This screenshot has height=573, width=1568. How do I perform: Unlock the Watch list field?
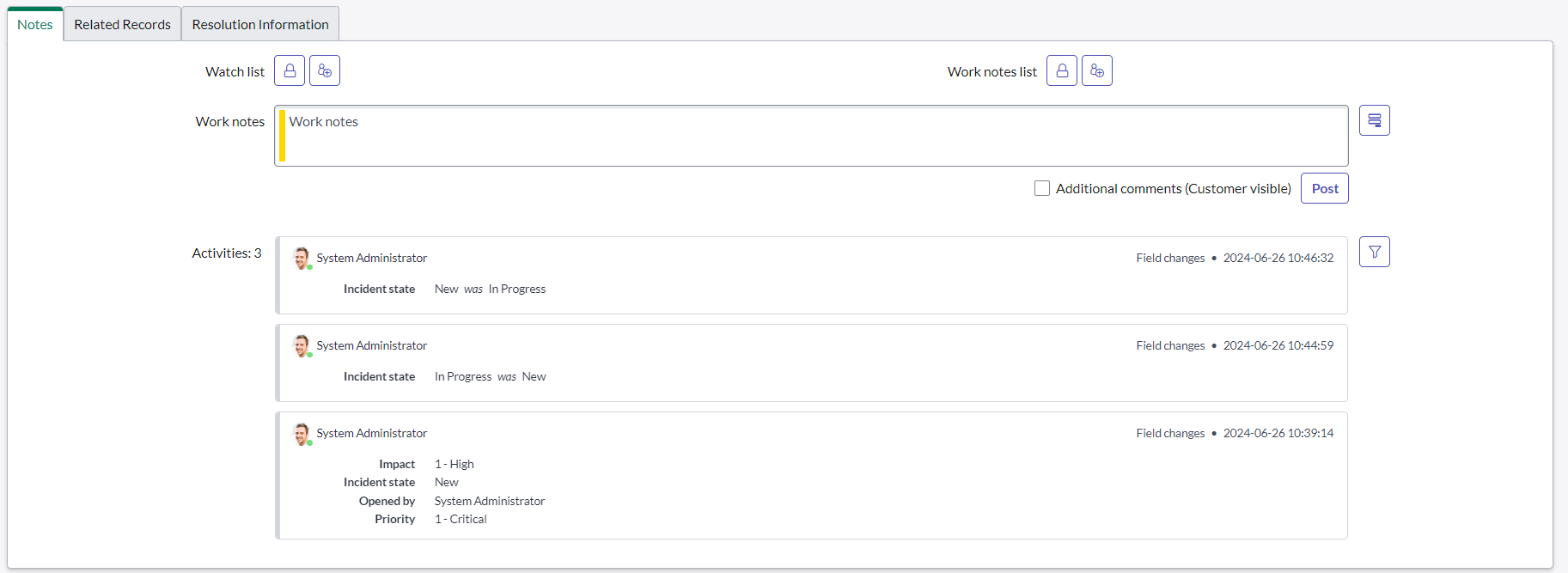(x=290, y=70)
